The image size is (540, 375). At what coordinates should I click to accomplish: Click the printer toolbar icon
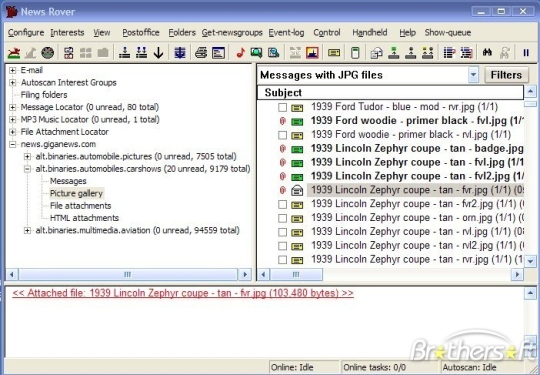(x=201, y=53)
